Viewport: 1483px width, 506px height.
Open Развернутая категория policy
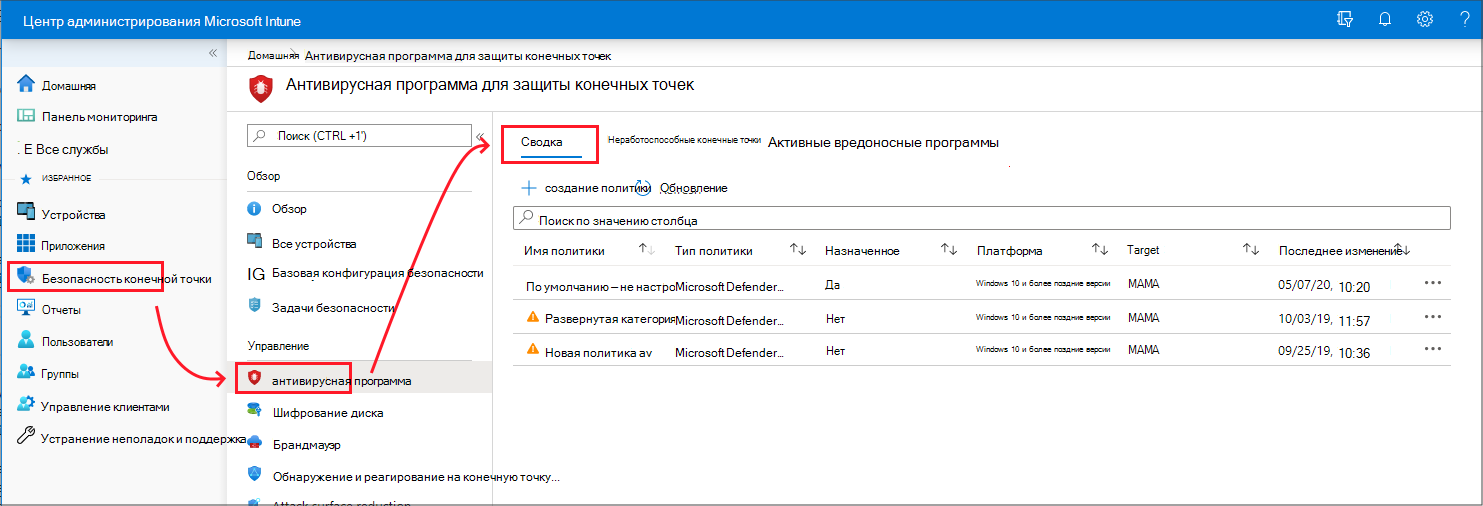[609, 320]
